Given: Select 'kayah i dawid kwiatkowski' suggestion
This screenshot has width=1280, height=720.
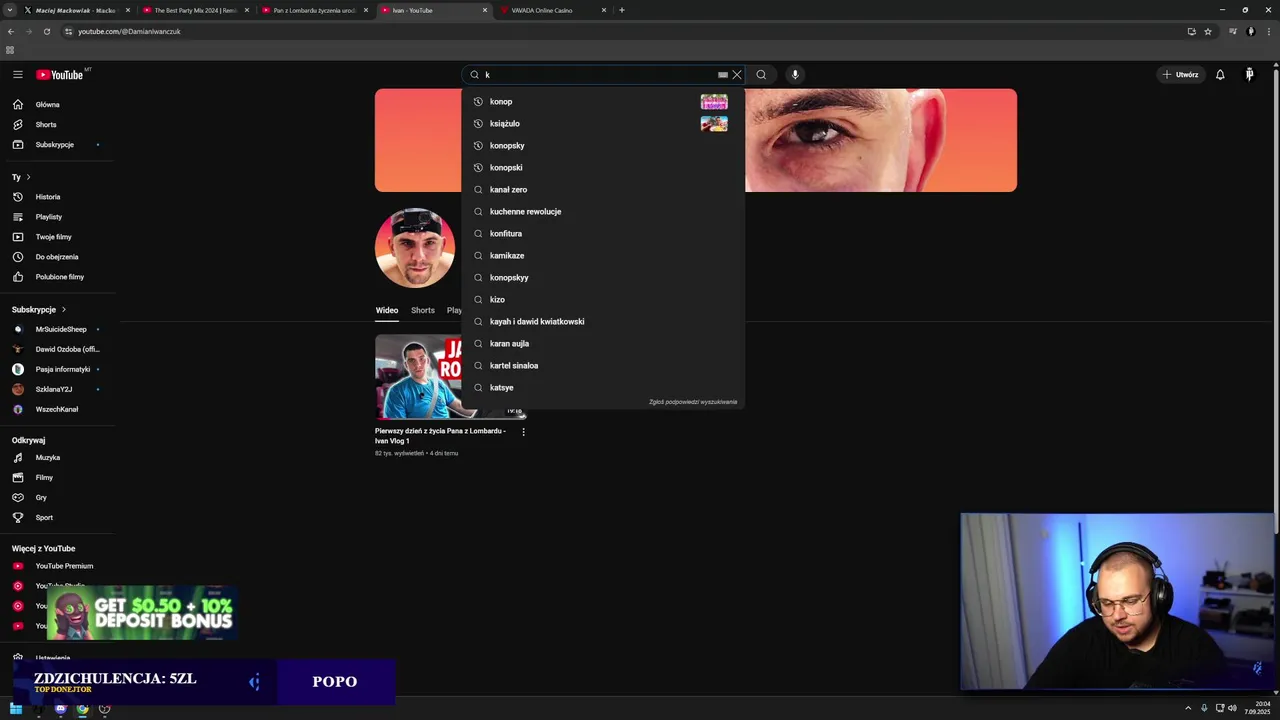Looking at the screenshot, I should coord(603,322).
